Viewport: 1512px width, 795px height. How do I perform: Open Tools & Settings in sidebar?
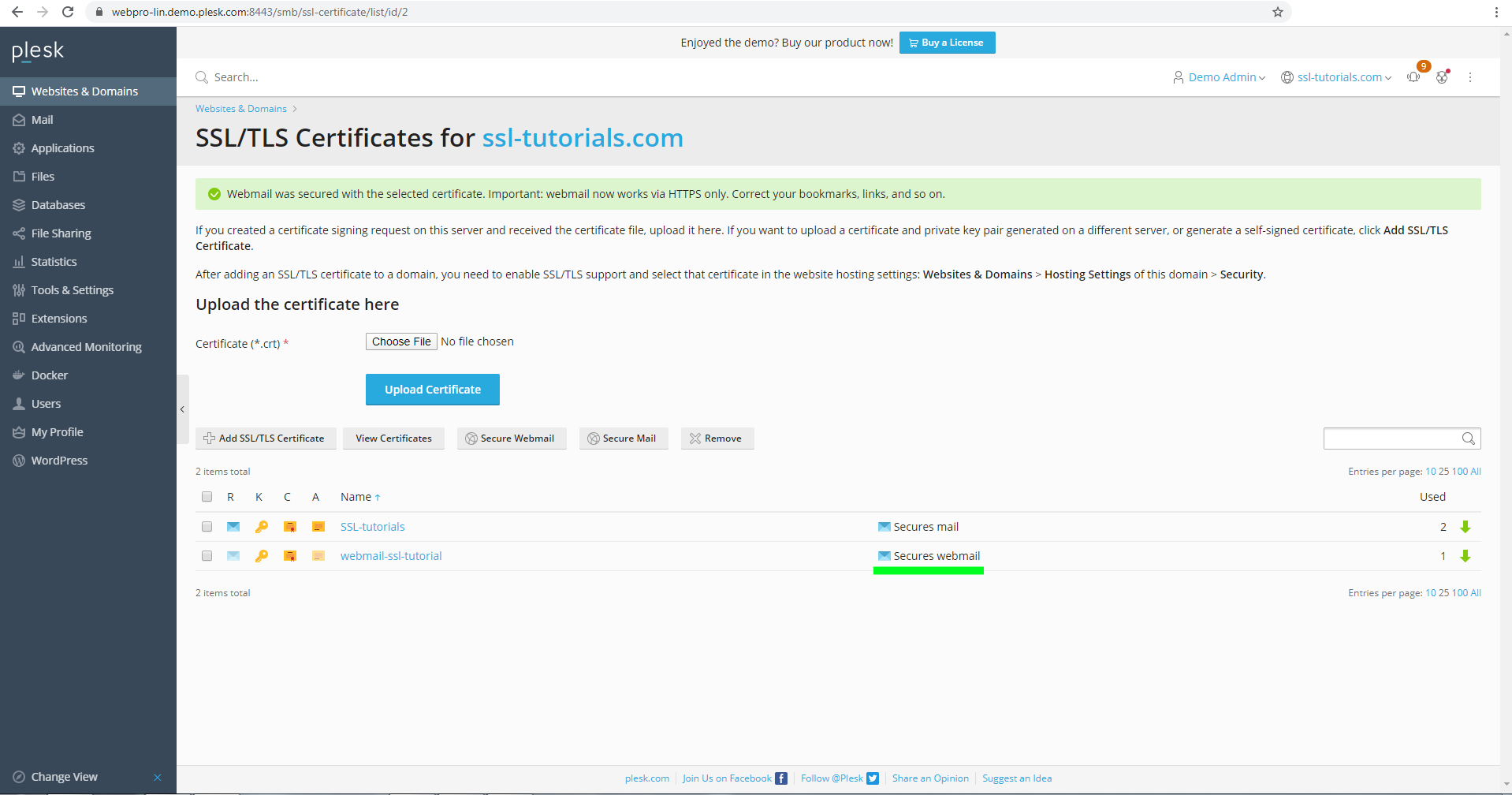88,290
